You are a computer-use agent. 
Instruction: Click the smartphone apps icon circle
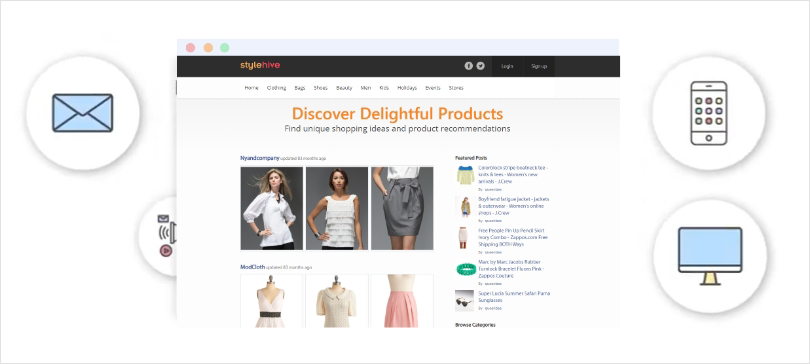pos(709,113)
